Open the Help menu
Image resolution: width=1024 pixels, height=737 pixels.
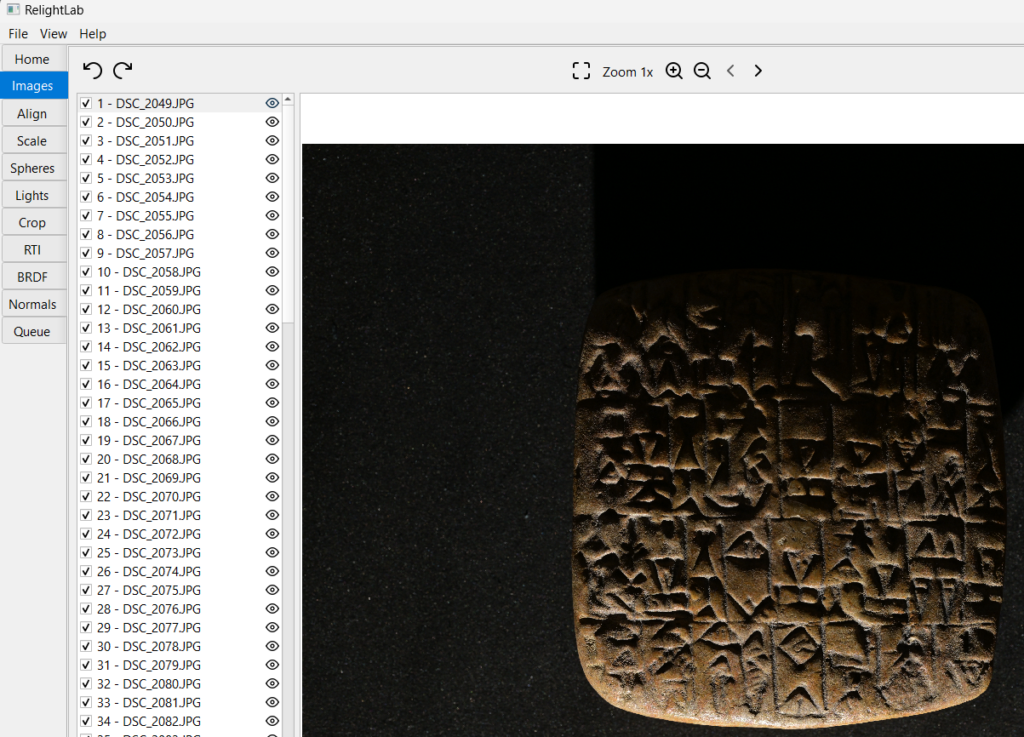tap(93, 34)
